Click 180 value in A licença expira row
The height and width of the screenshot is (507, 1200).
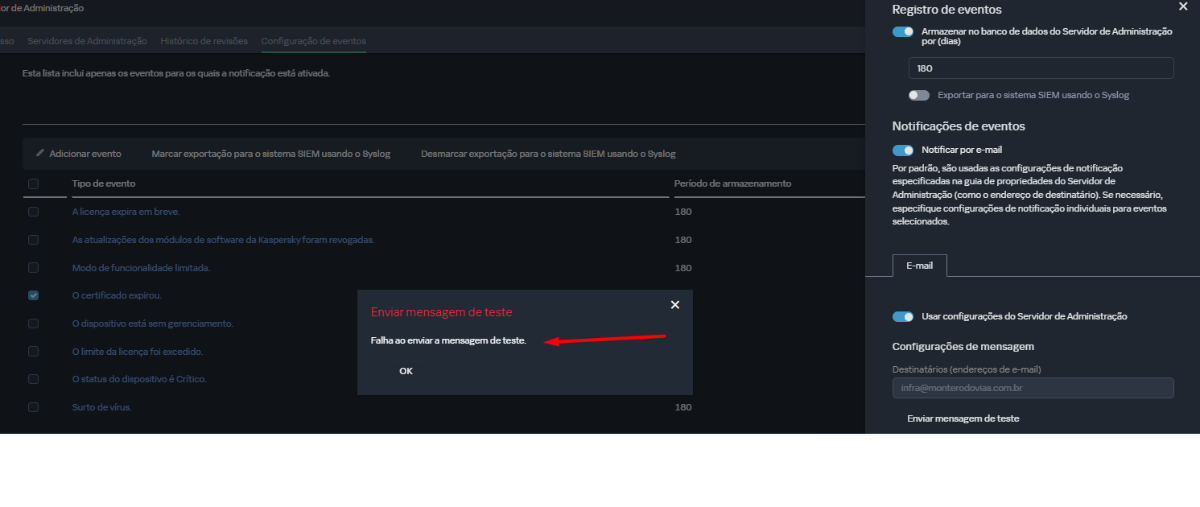click(683, 212)
